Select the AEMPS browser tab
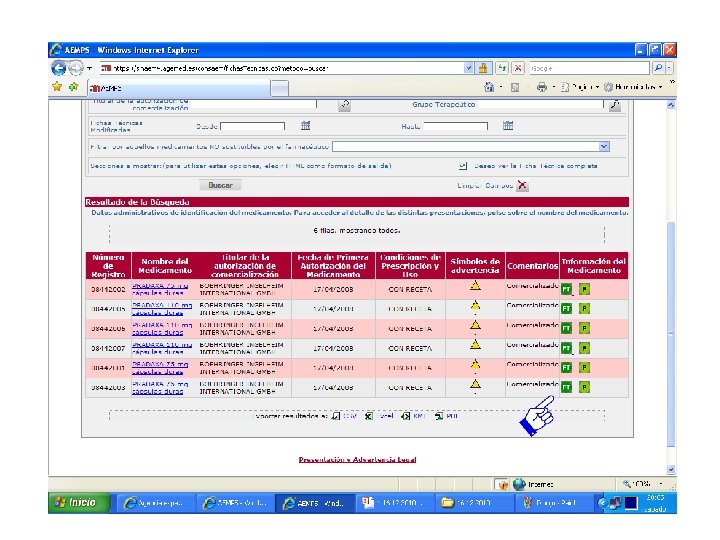The image size is (720, 540). (179, 88)
